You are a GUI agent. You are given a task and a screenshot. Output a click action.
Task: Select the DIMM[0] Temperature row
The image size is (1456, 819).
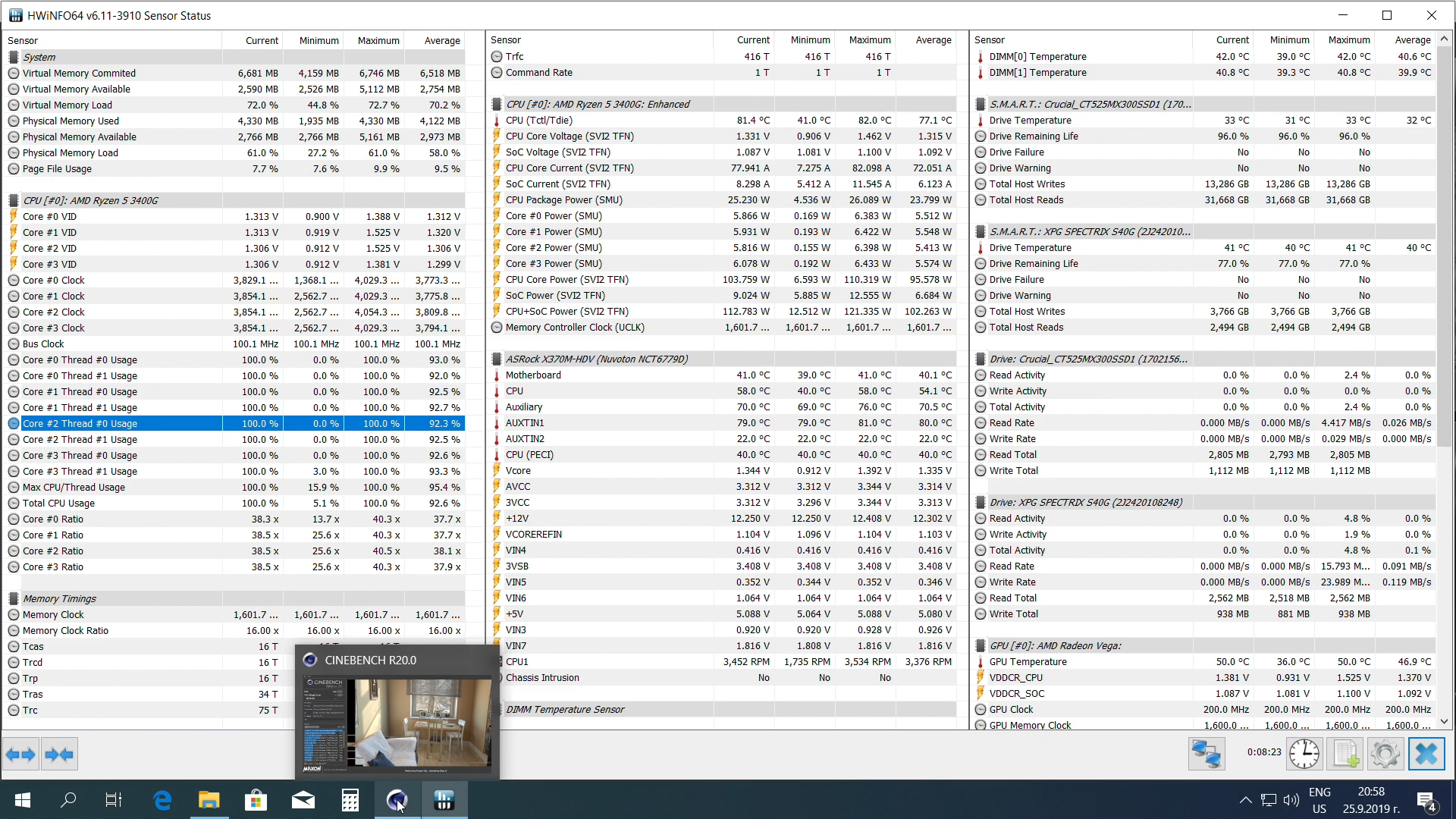coord(1204,56)
